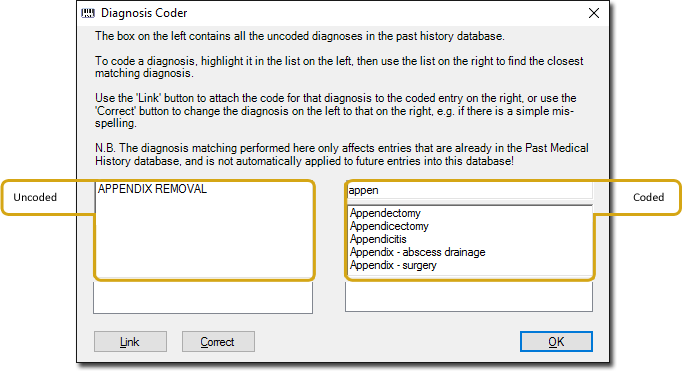This screenshot has width=682, height=371.
Task: Choose 'Appendix - surgery' in the coded list
Action: (393, 265)
